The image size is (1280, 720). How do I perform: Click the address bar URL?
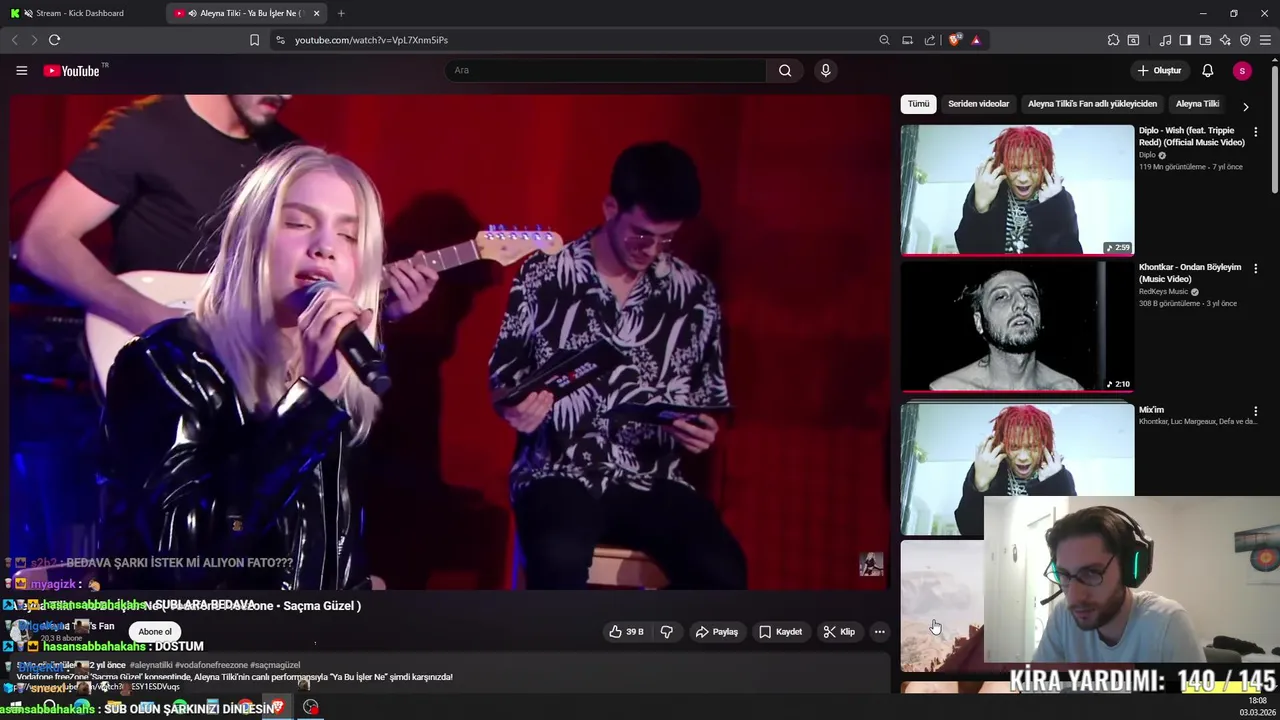click(x=371, y=40)
